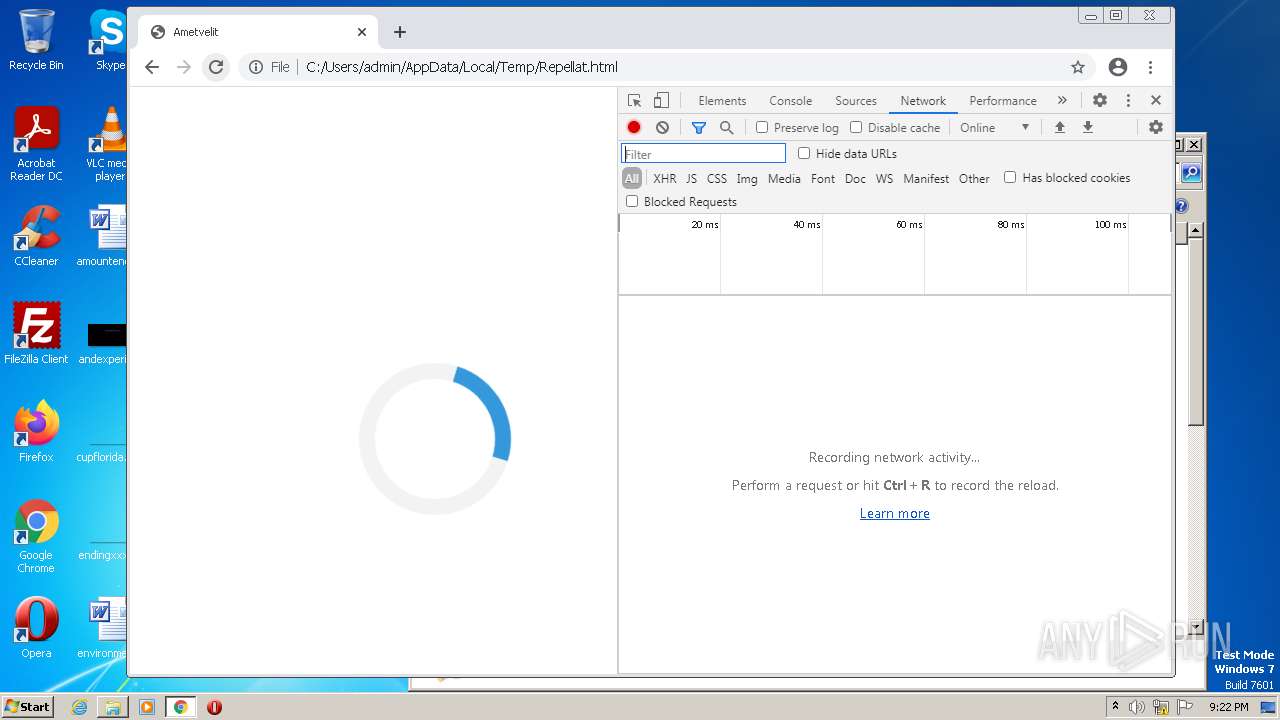Stop recording network log

634,128
